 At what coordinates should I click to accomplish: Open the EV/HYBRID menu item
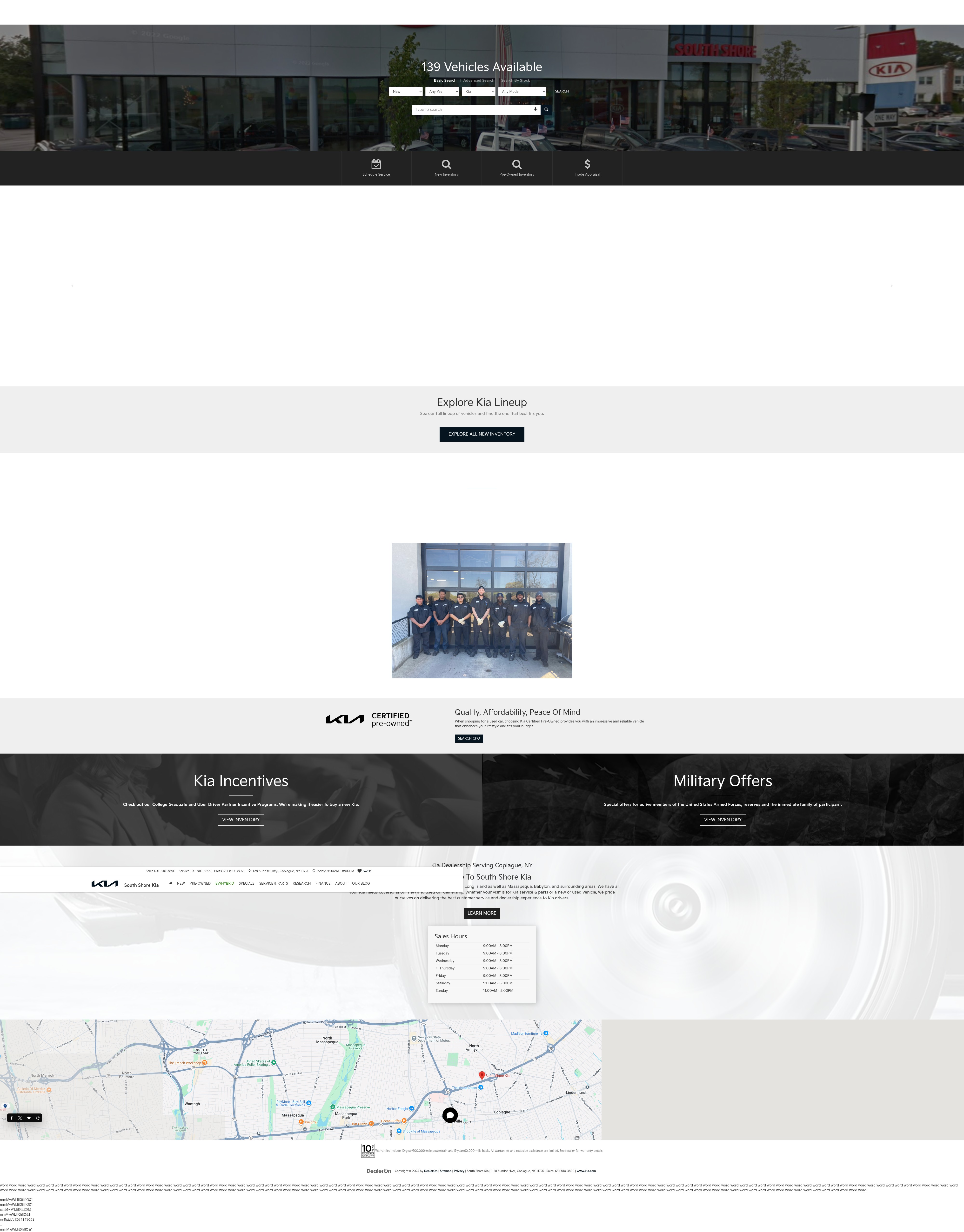[225, 883]
